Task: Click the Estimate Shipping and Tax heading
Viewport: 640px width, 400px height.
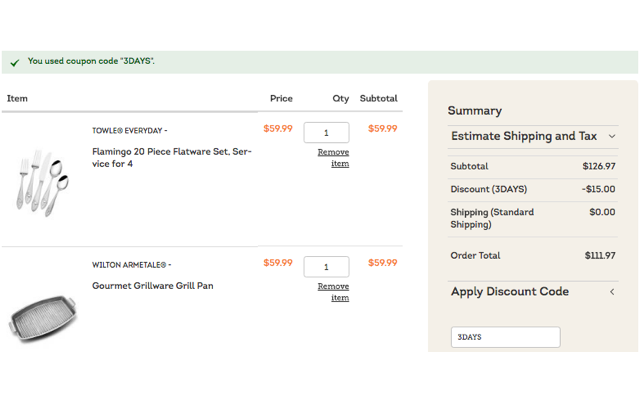Action: 523,136
